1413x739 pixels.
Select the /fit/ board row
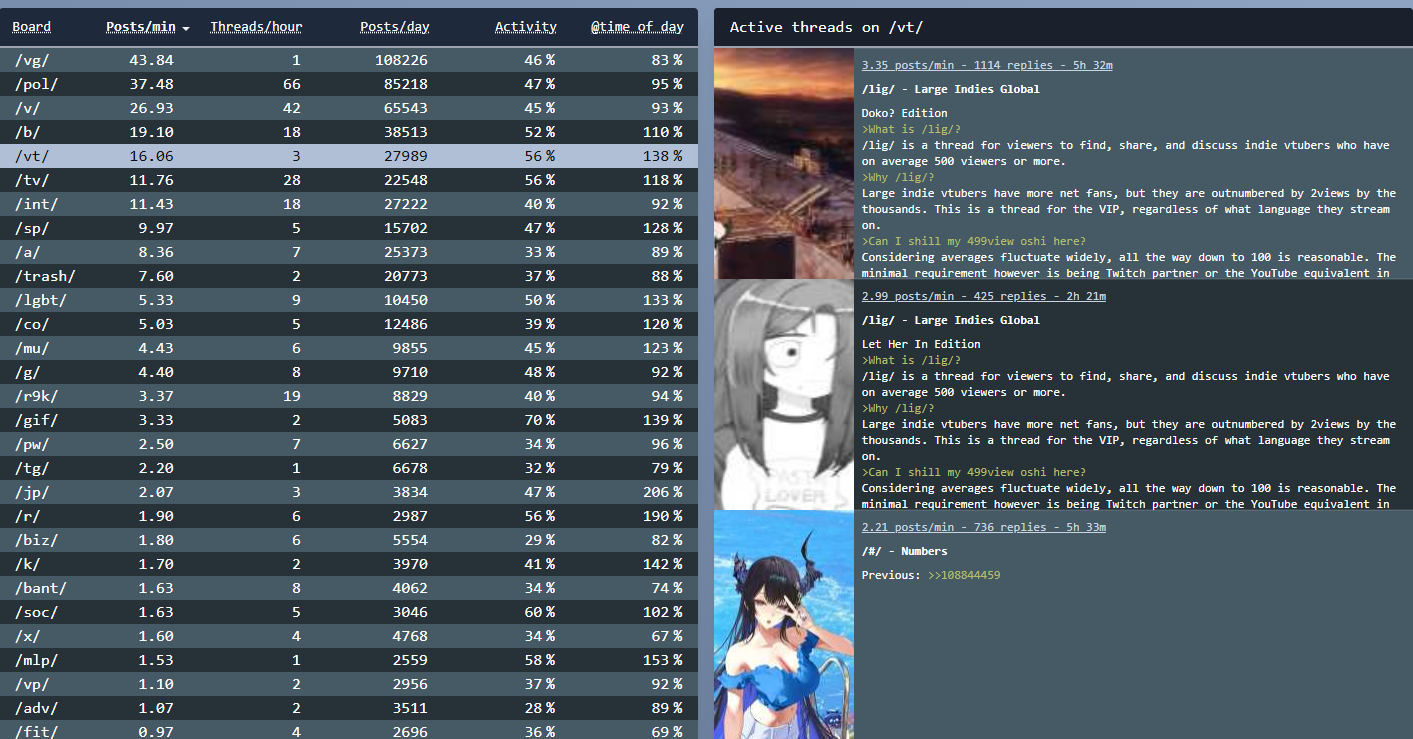pyautogui.click(x=349, y=730)
